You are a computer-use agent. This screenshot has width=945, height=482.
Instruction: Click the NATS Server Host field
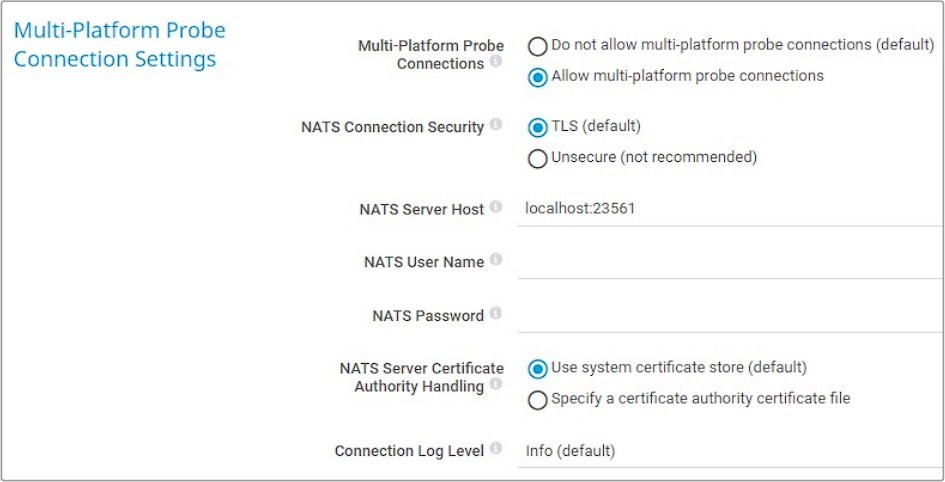tap(728, 209)
